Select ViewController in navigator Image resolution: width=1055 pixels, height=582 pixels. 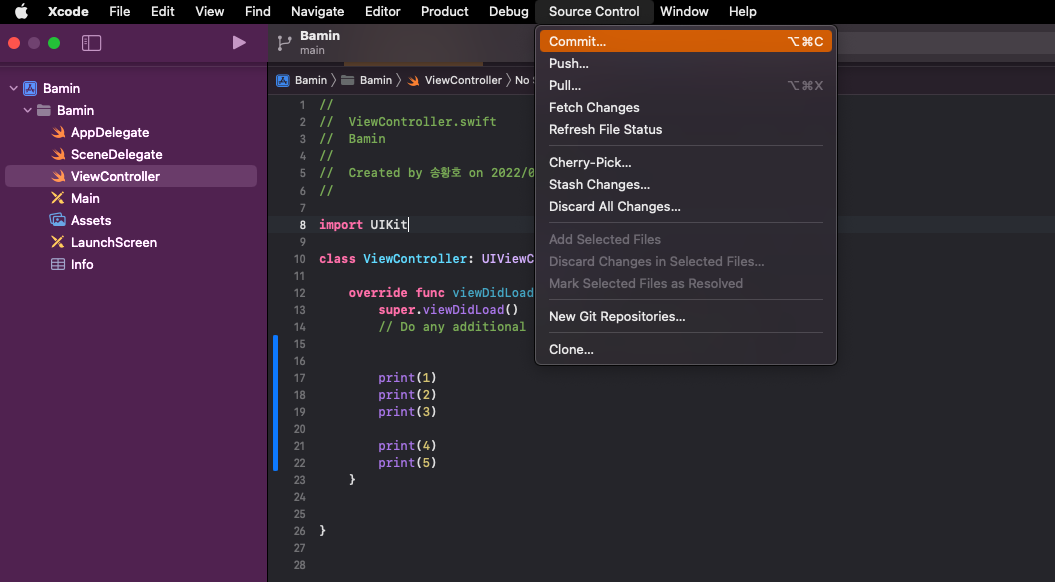pyautogui.click(x=131, y=176)
